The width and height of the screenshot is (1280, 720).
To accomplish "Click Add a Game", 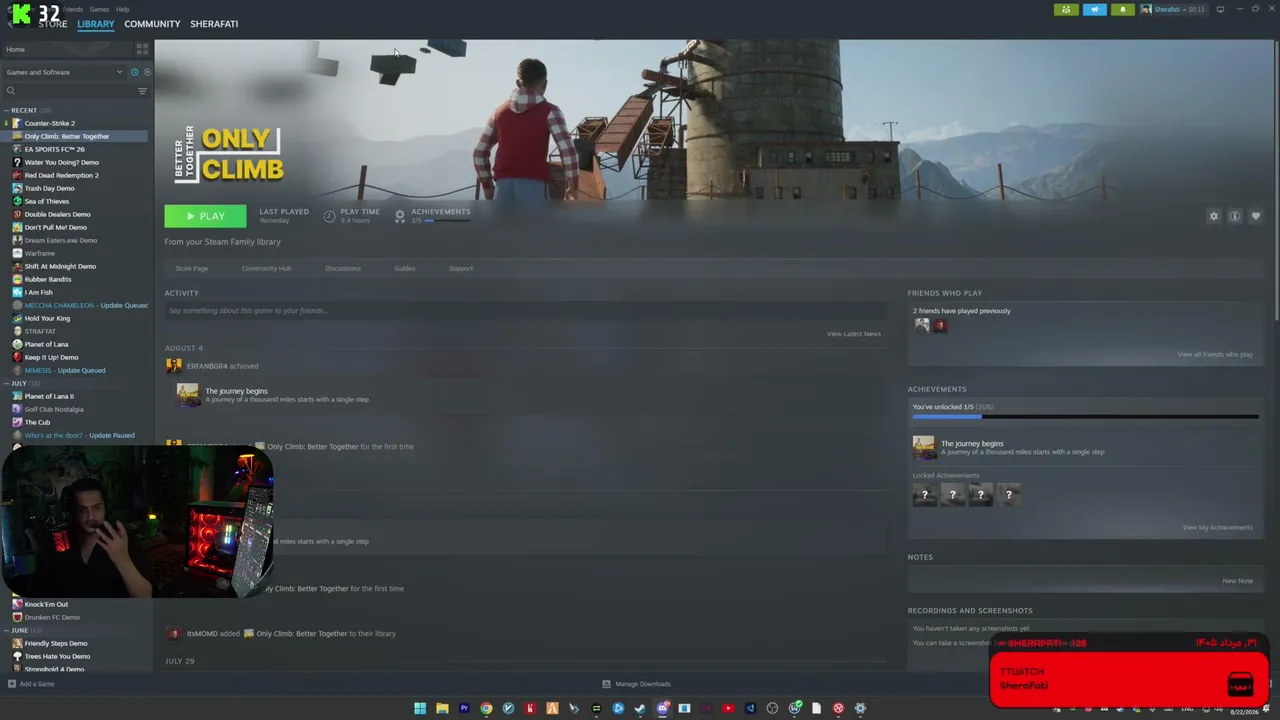I will click(31, 684).
